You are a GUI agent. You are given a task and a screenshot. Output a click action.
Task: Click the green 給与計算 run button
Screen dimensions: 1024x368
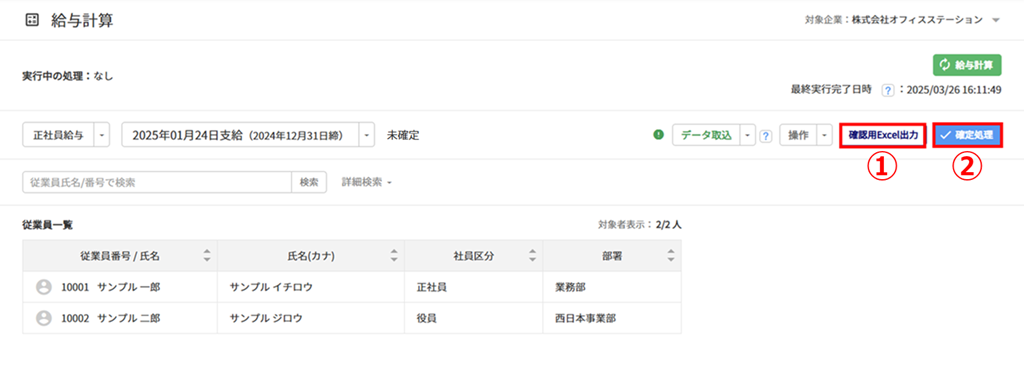click(x=967, y=65)
